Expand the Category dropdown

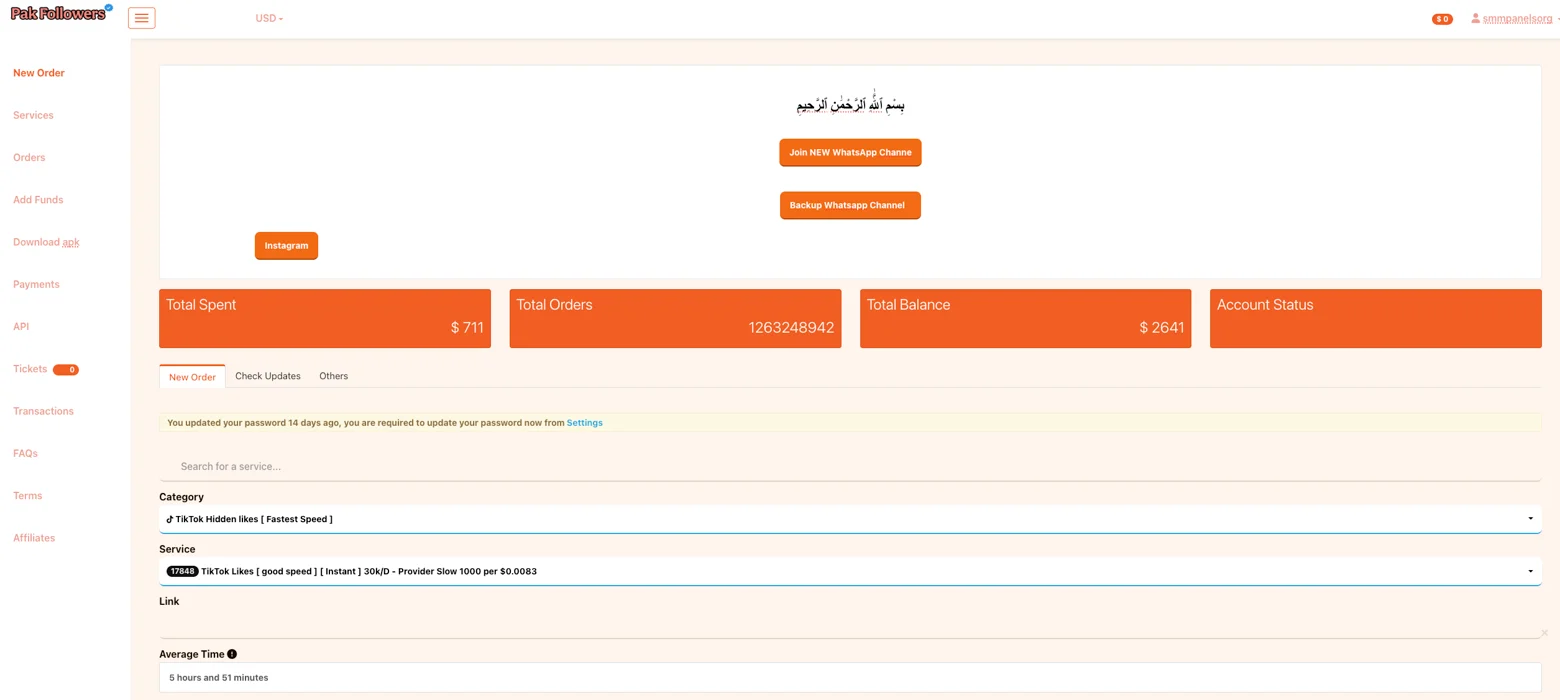(1529, 518)
